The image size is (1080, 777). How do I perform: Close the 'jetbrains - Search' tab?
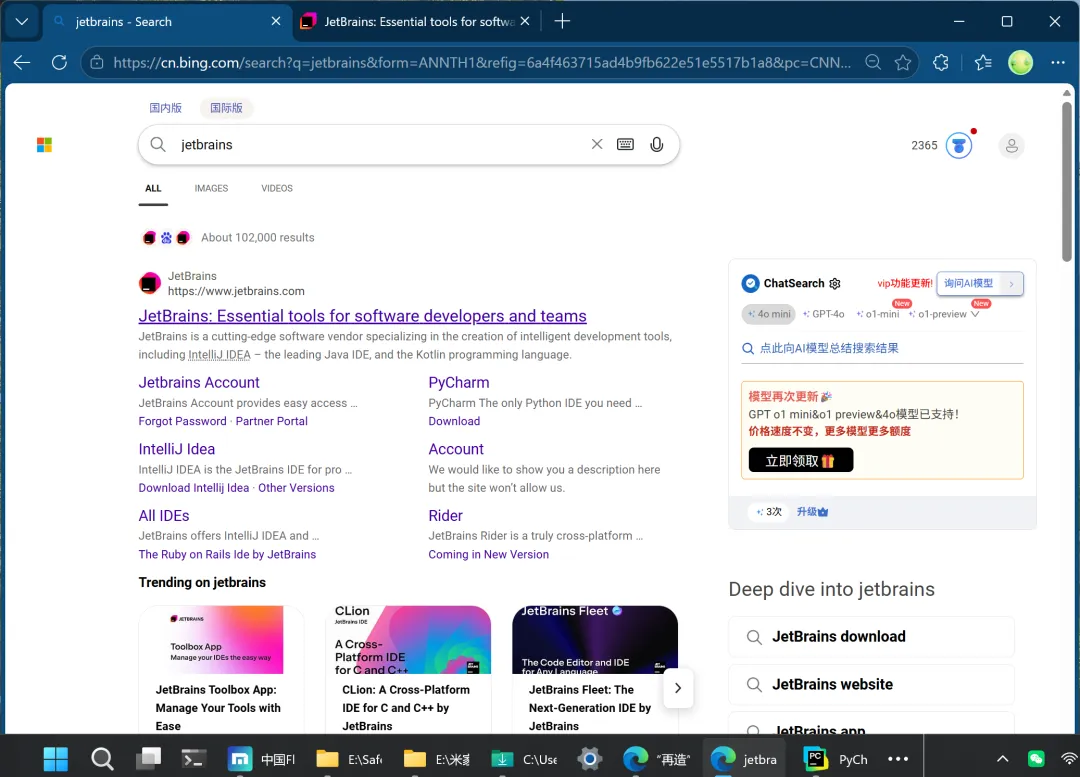click(276, 21)
